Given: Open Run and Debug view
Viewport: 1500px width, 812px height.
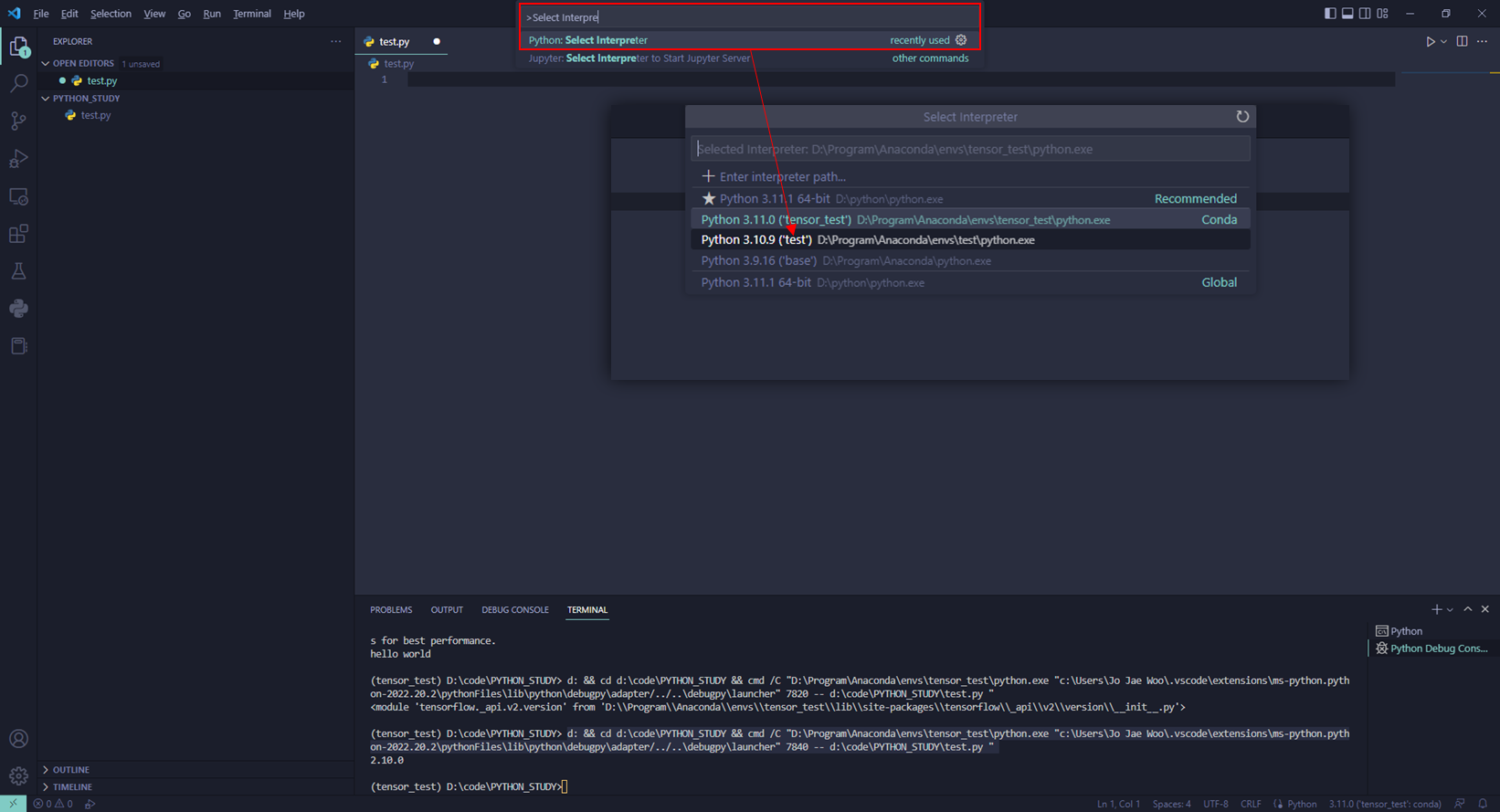Looking at the screenshot, I should coord(18,159).
